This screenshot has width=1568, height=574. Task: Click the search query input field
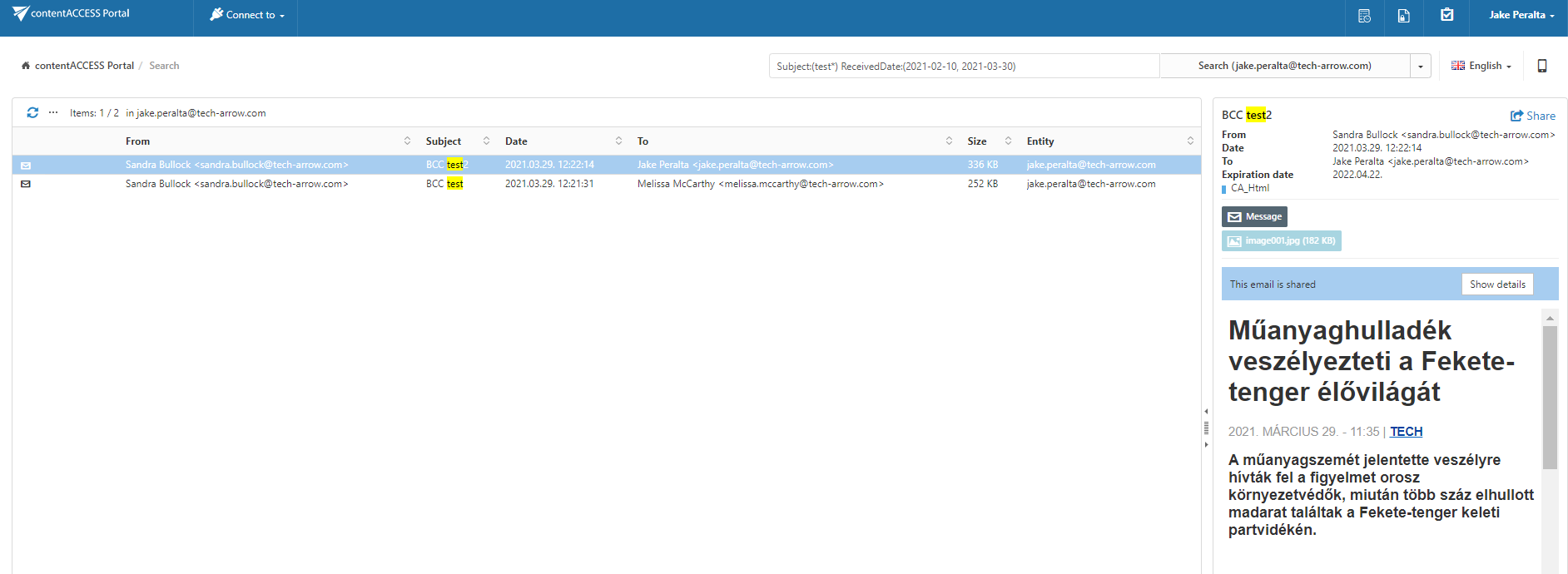[963, 66]
